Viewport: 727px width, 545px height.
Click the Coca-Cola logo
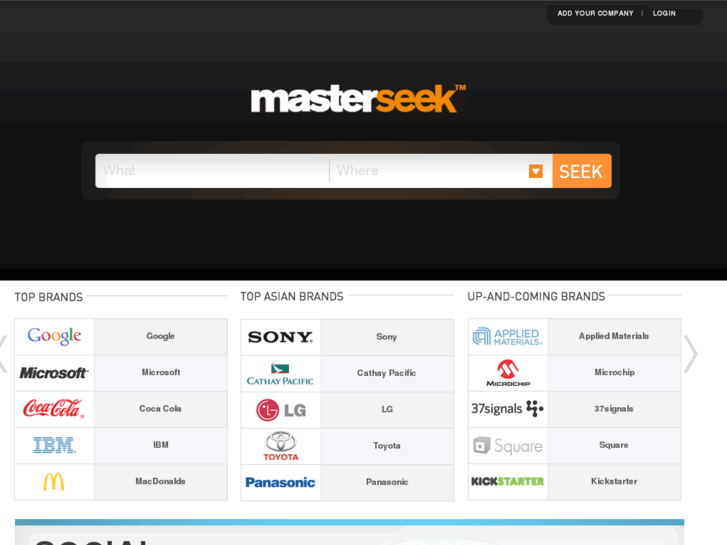point(54,409)
